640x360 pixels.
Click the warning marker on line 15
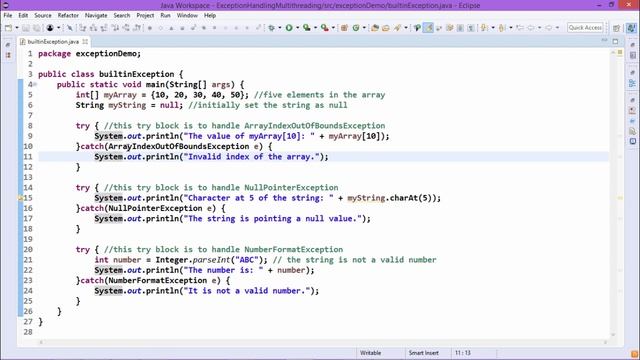tap(20, 198)
